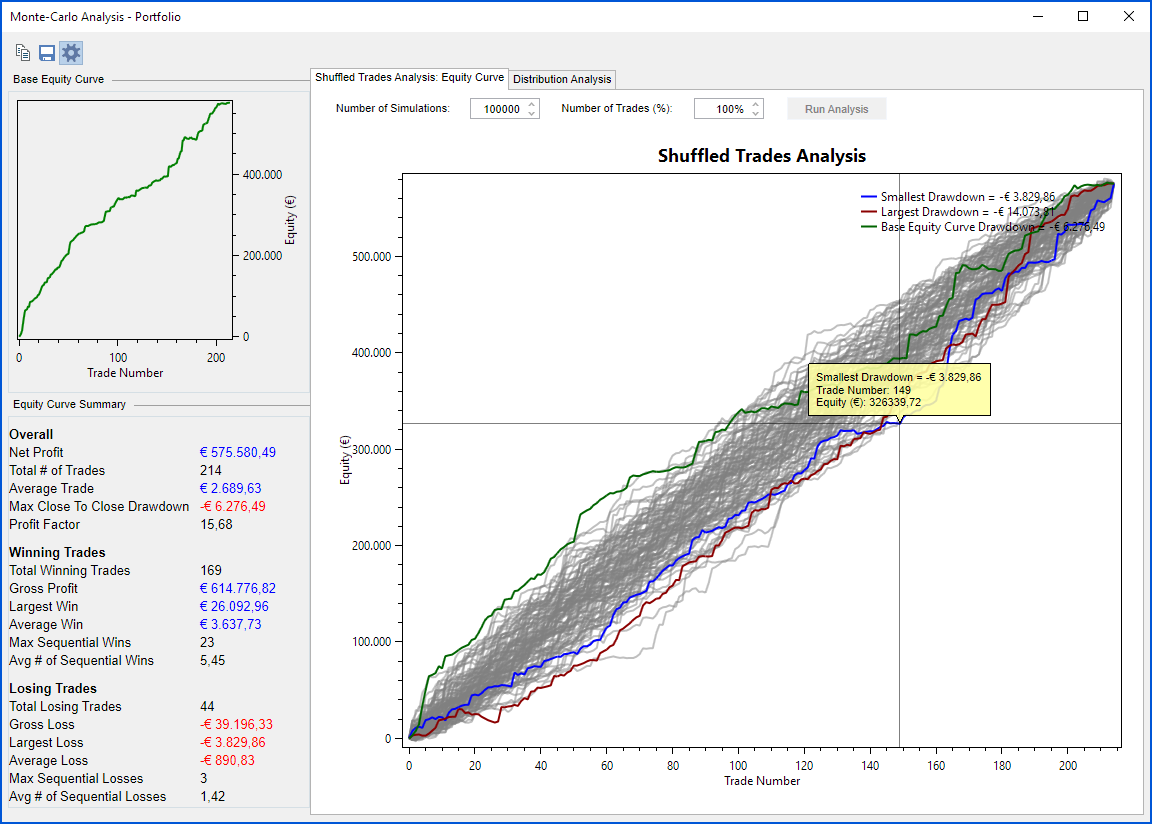Image resolution: width=1152 pixels, height=824 pixels.
Task: Decrease Number of Trades percentage down arrow
Action: (756, 114)
